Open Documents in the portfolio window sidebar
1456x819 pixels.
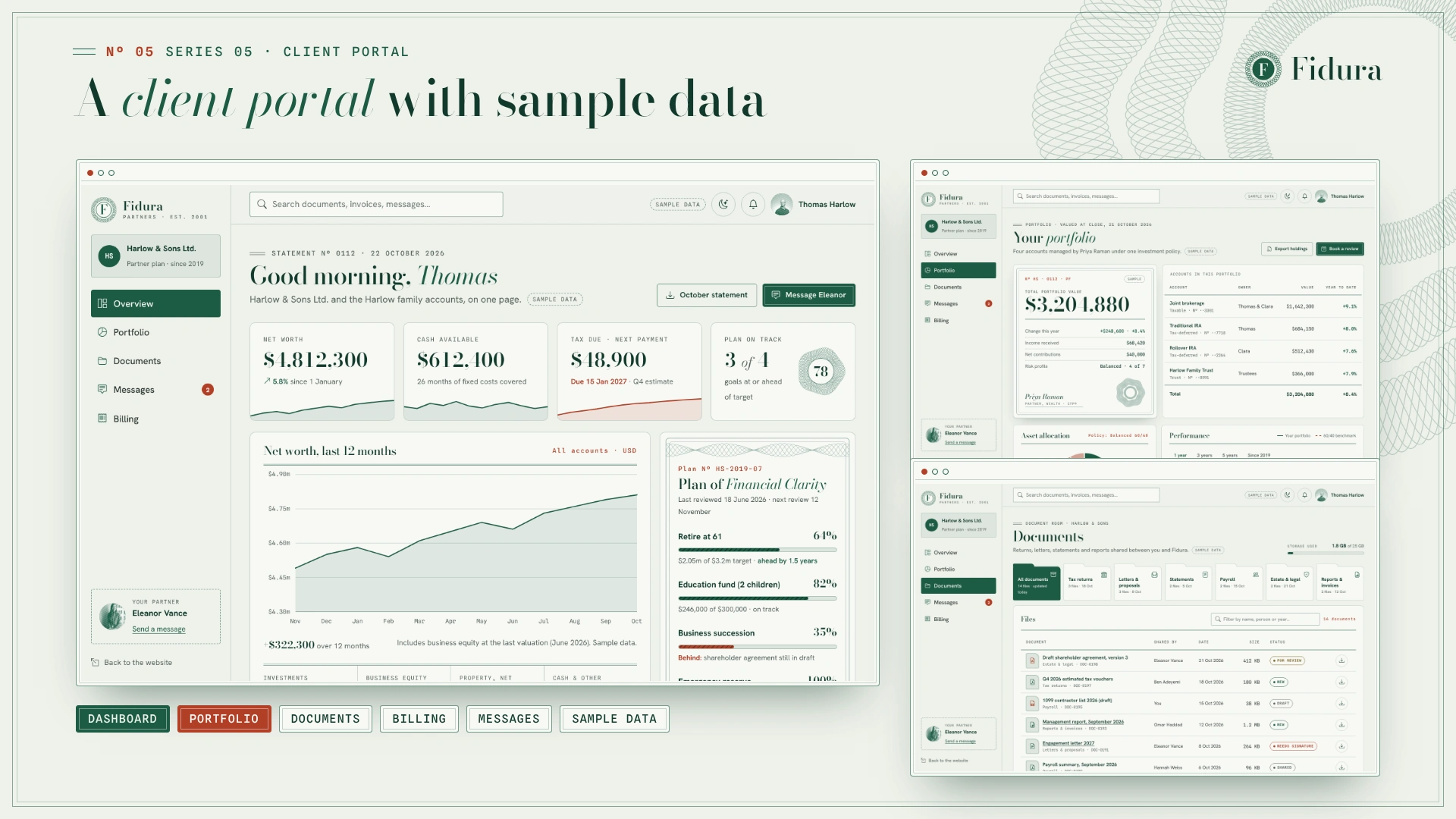(959, 287)
